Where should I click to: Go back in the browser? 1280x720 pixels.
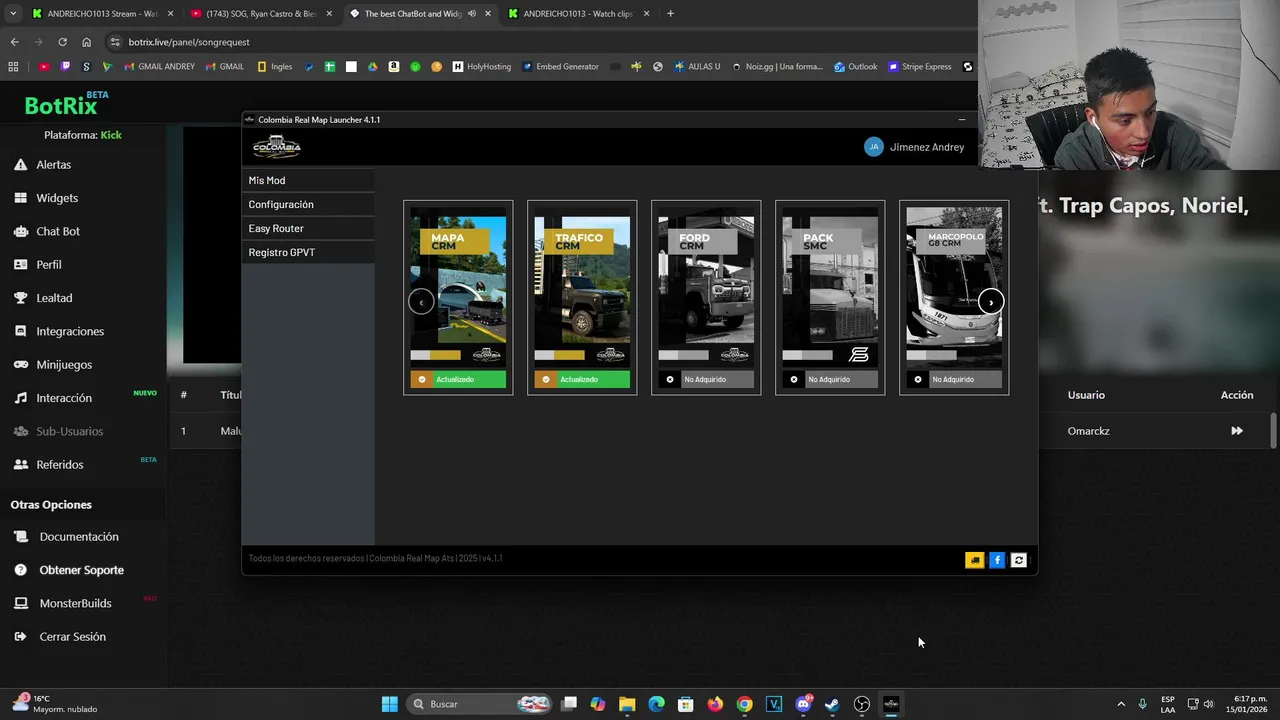point(14,42)
